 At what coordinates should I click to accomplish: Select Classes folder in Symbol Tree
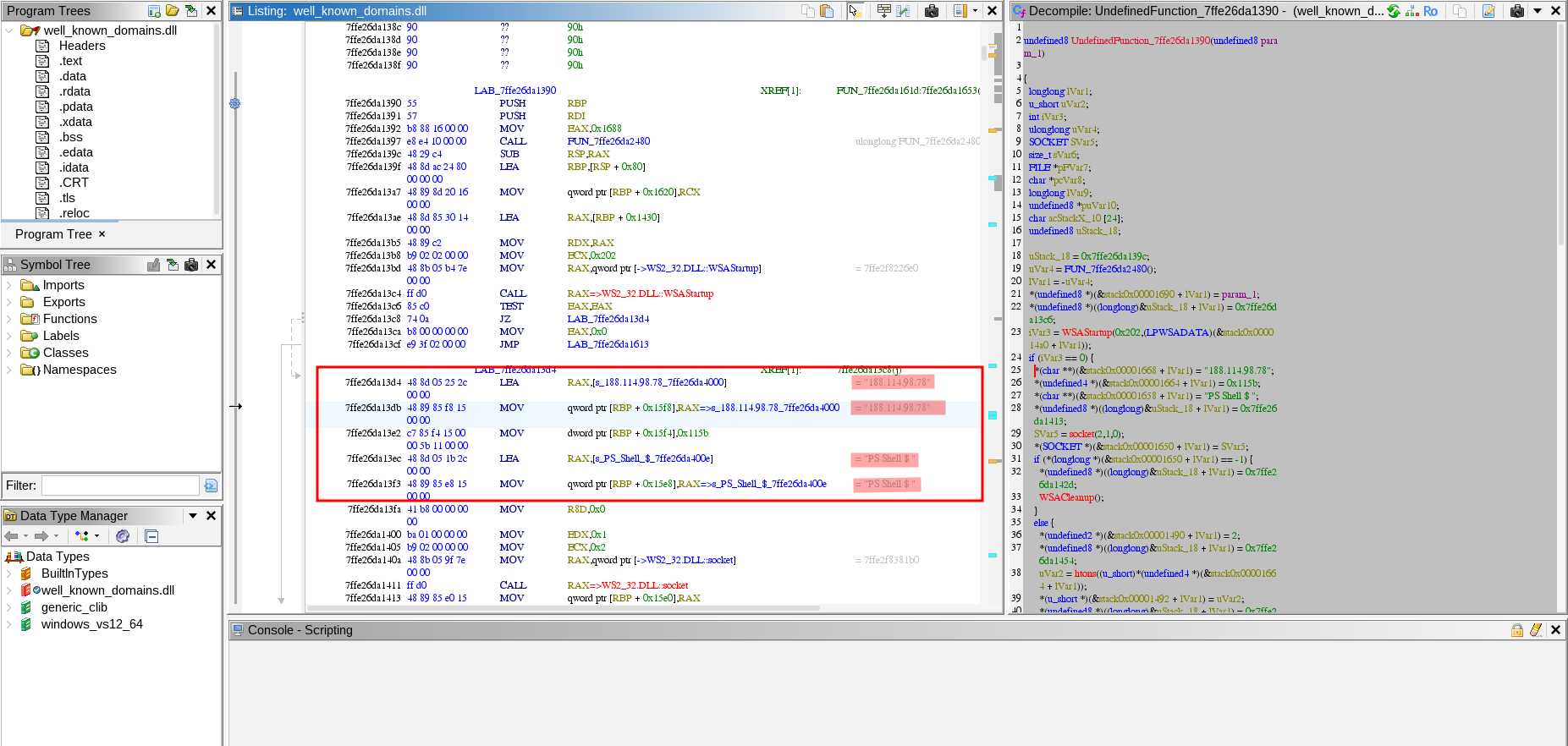[x=66, y=353]
